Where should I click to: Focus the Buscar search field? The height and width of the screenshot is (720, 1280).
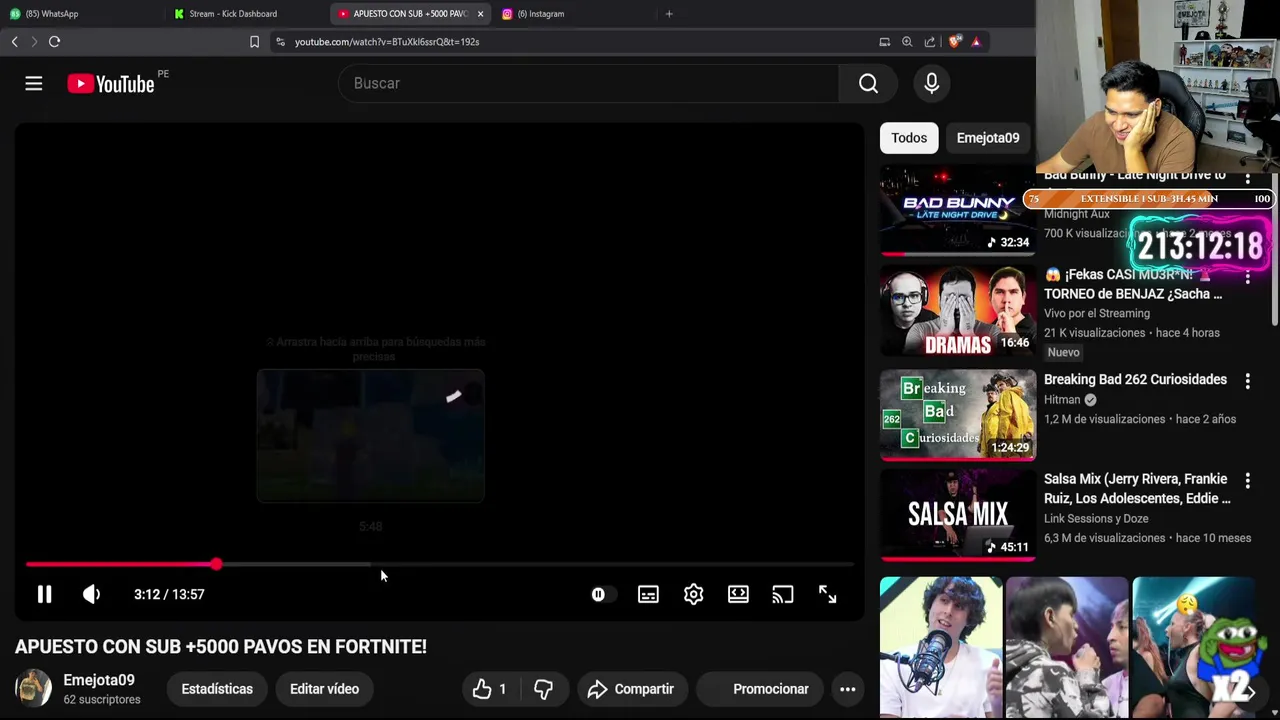(x=590, y=84)
